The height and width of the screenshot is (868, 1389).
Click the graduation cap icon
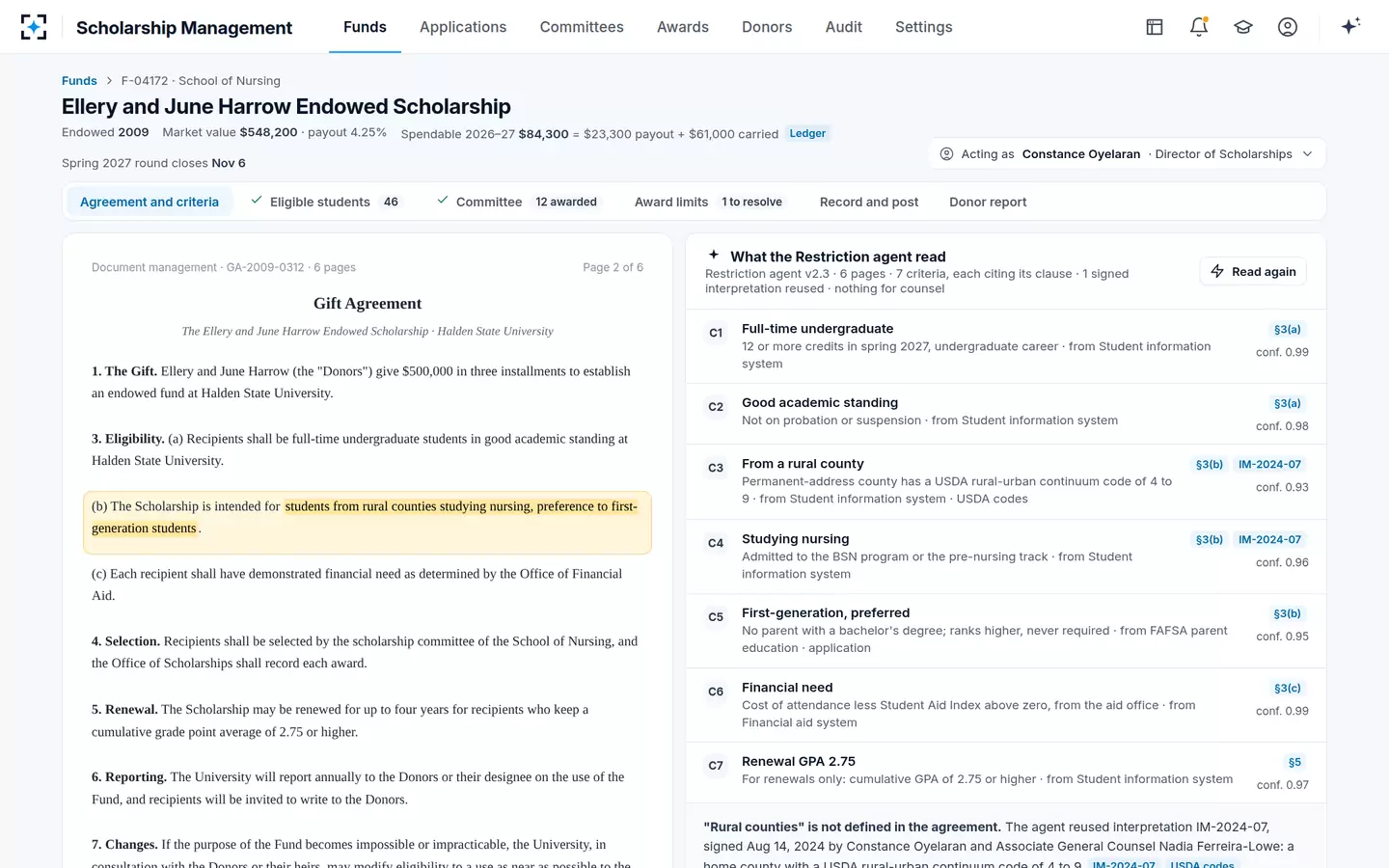point(1243,27)
